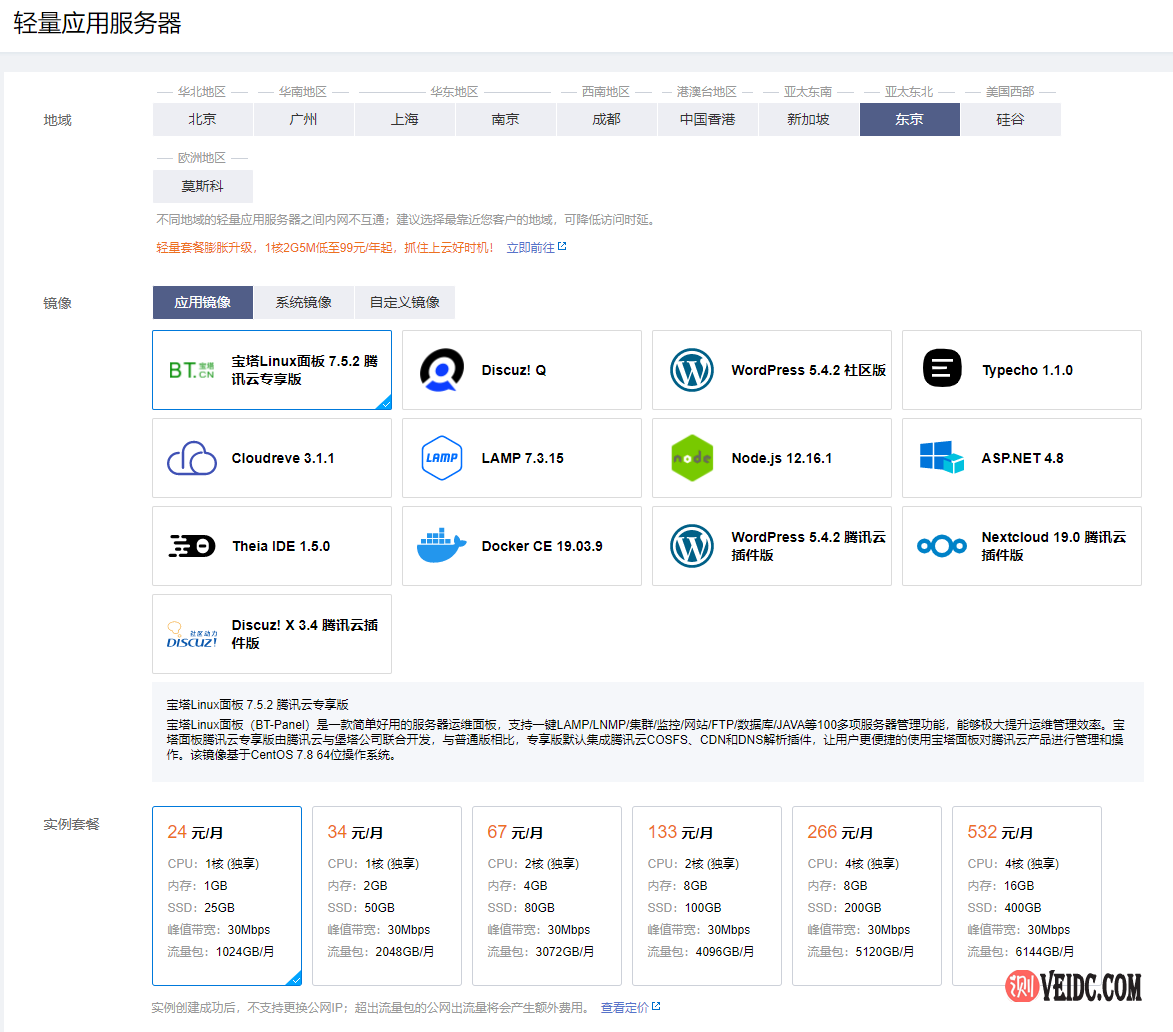
Task: Click the Docker whale icon
Action: 441,546
